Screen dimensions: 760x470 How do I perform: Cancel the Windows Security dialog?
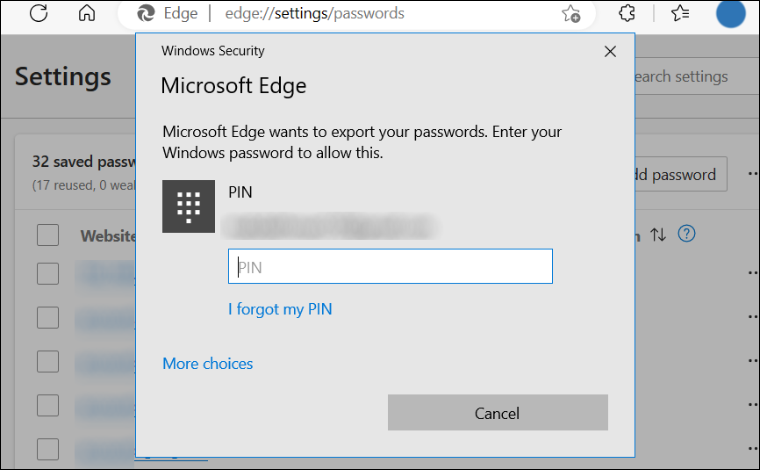pyautogui.click(x=497, y=413)
